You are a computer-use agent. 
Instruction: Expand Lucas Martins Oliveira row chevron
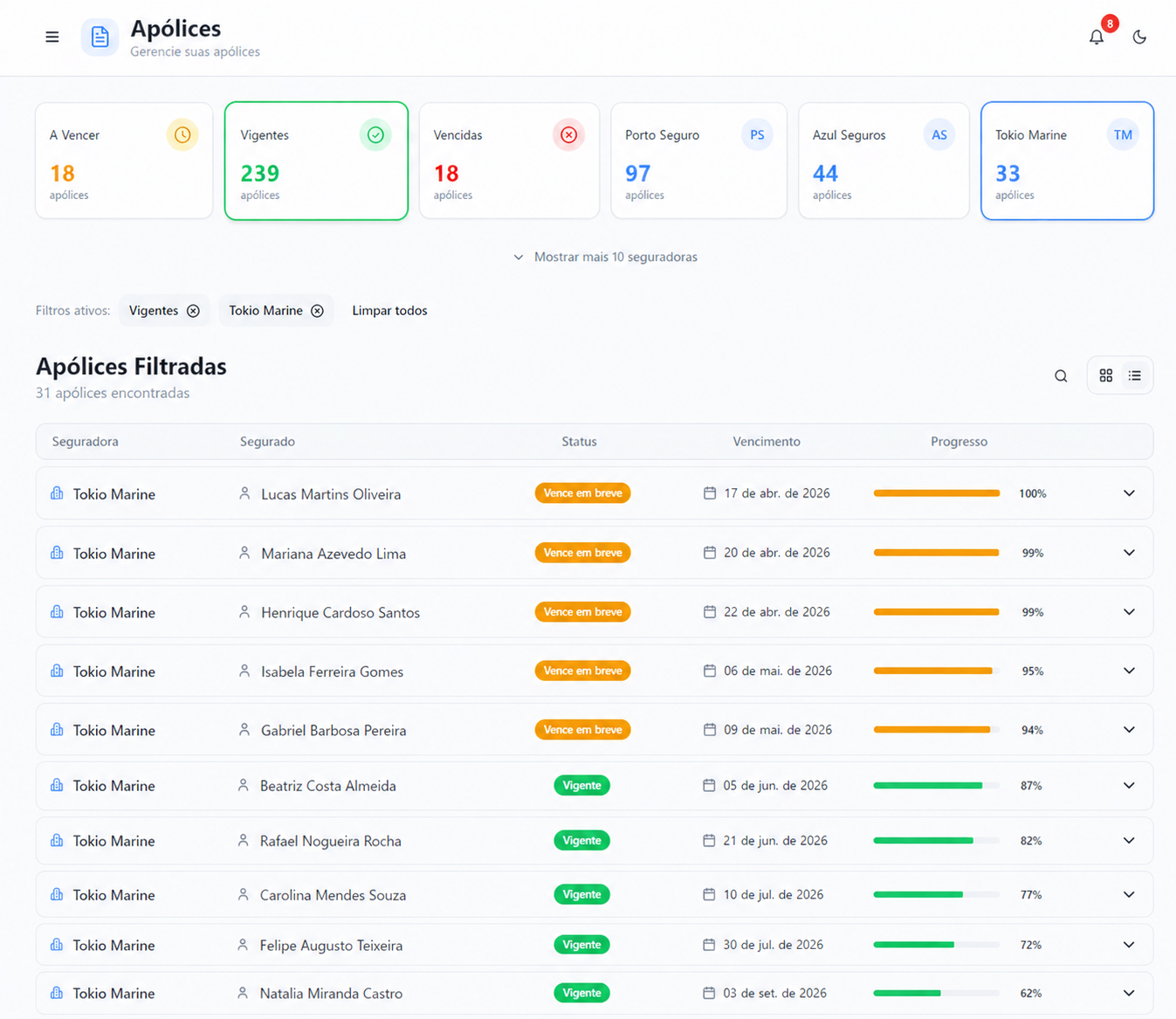[1129, 493]
